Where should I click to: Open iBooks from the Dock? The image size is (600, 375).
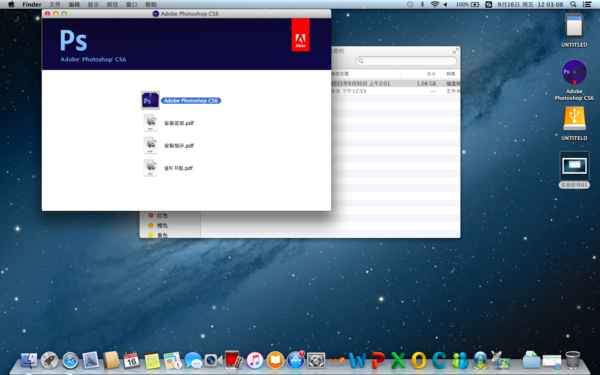click(x=275, y=360)
